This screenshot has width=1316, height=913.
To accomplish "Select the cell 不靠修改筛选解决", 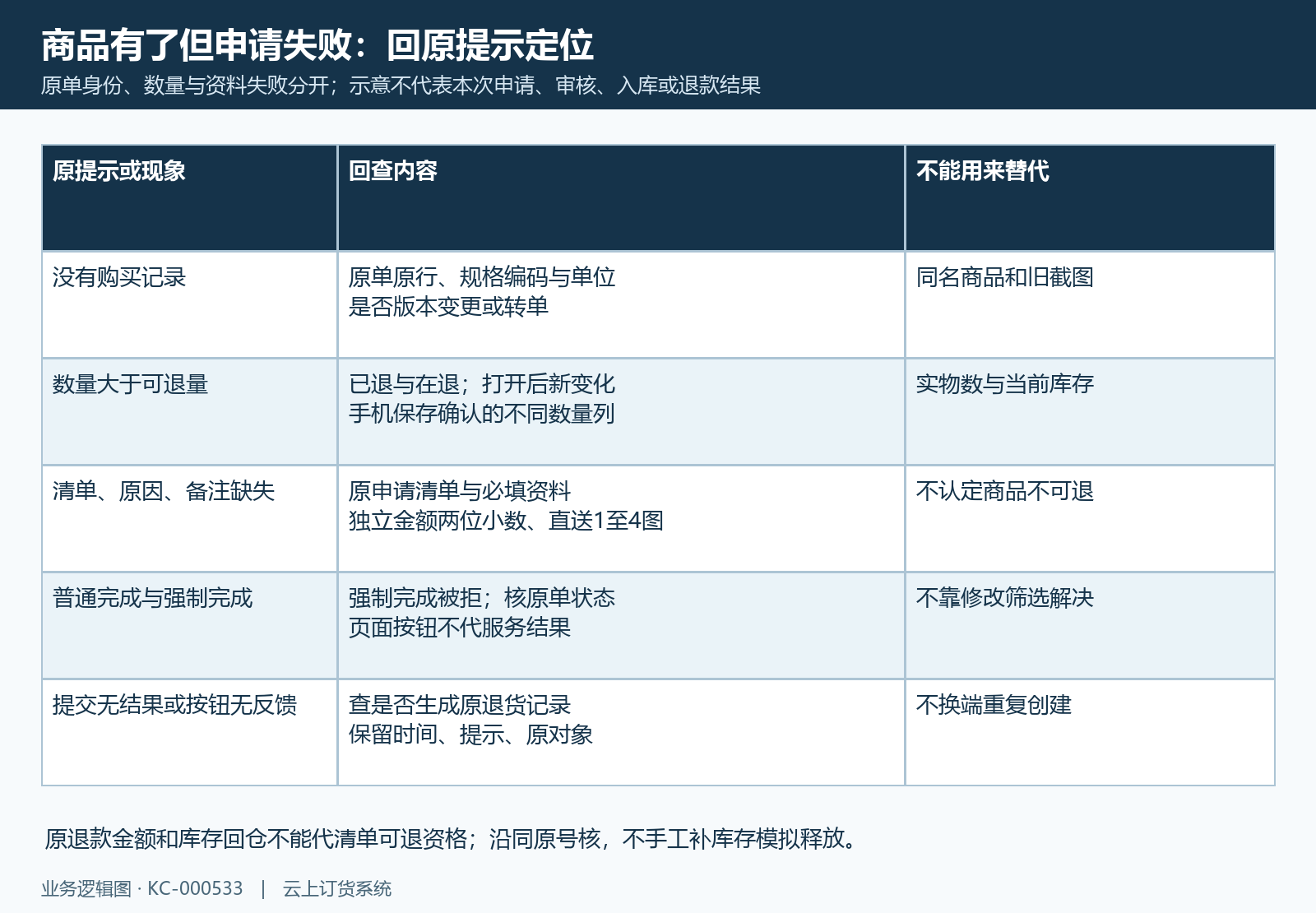I will [x=1090, y=626].
